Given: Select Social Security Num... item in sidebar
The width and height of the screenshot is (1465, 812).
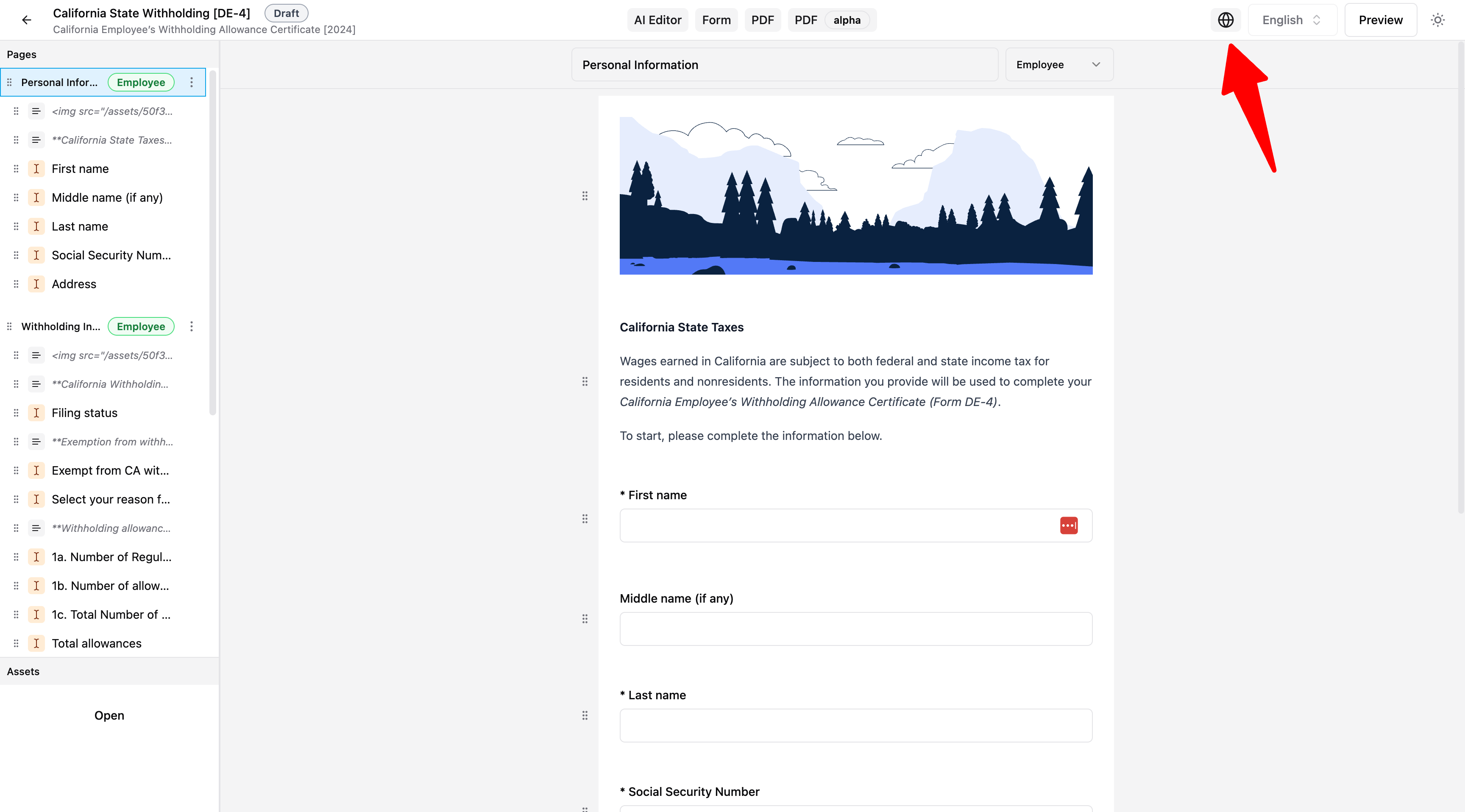Looking at the screenshot, I should (x=111, y=255).
